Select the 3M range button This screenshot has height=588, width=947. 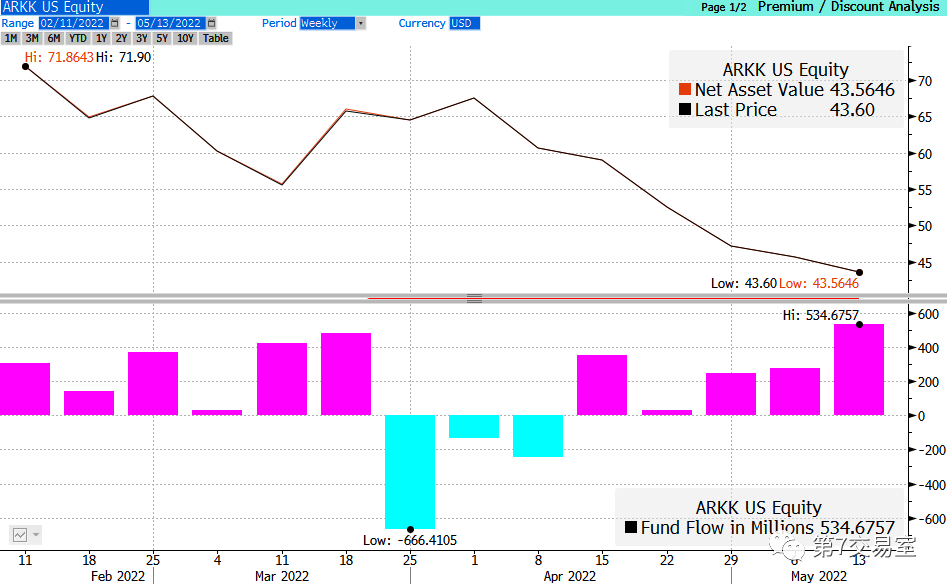32,38
